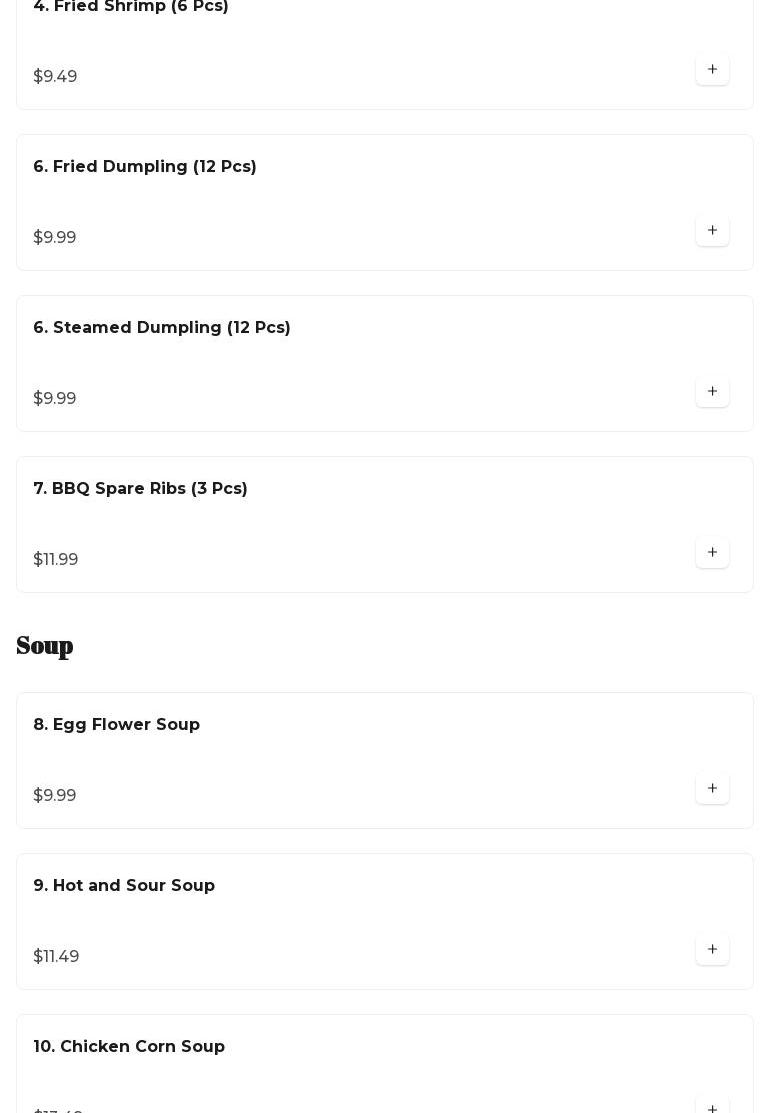Open the Egg Flower Soup item title
This screenshot has width=770, height=1113.
tap(116, 725)
